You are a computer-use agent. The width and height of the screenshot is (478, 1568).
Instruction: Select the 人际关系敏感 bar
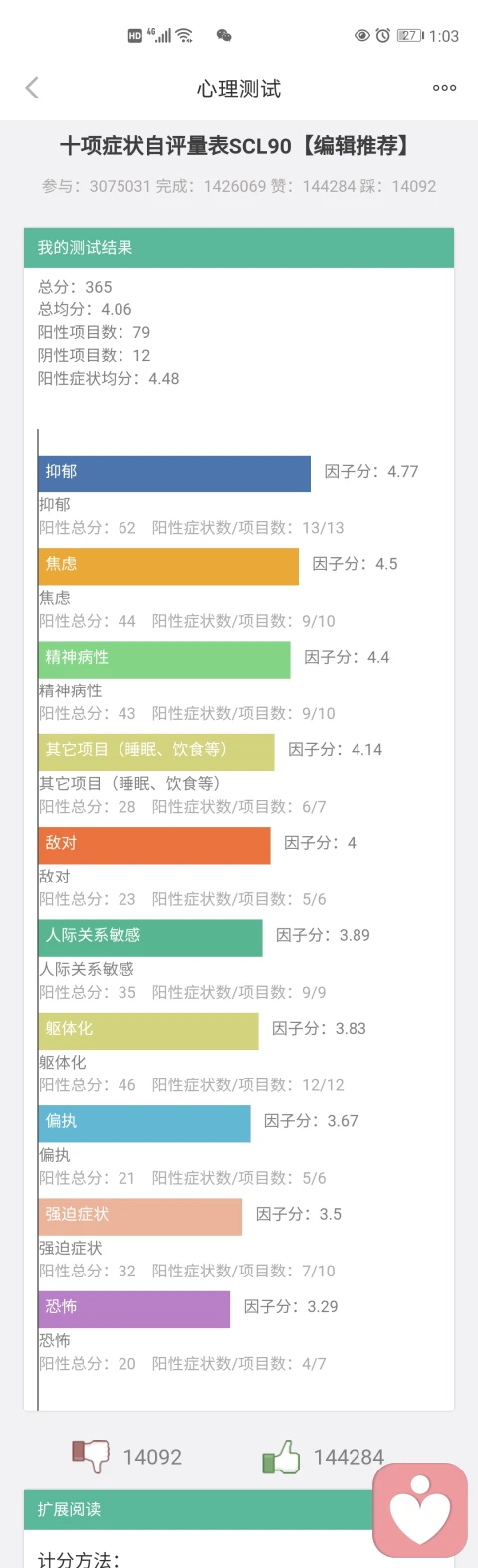point(150,938)
